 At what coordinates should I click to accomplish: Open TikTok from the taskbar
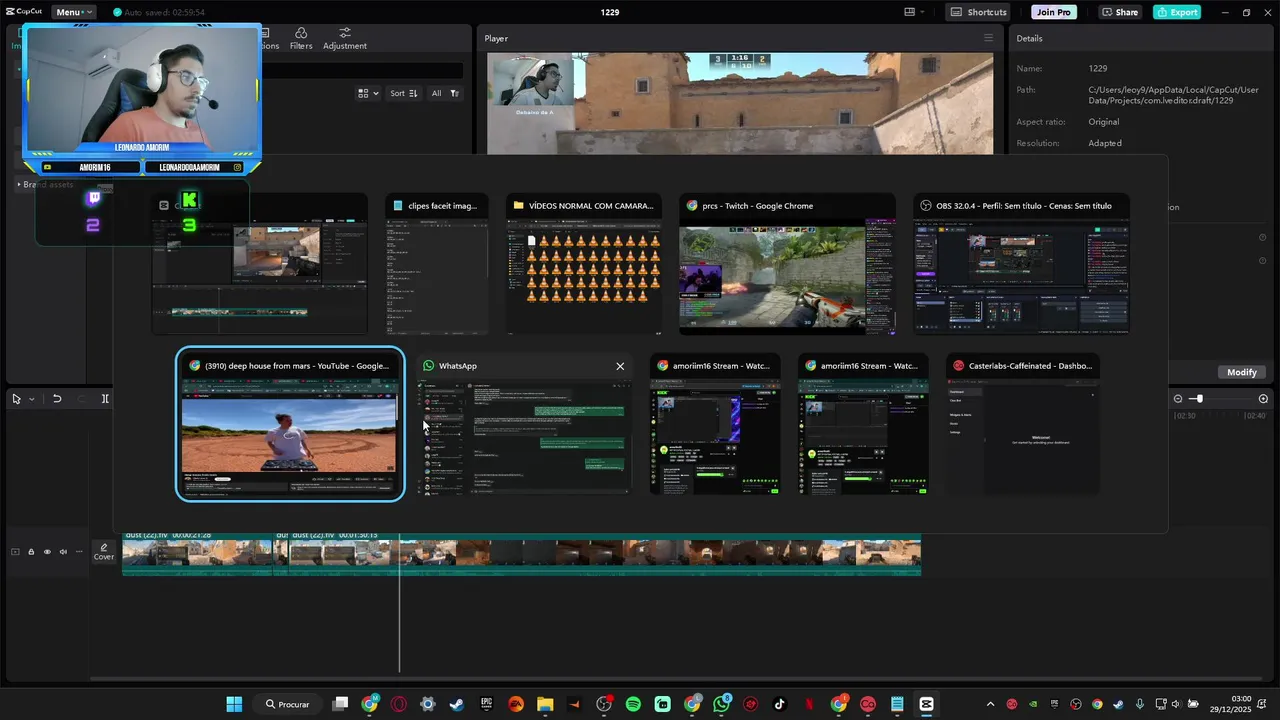click(x=780, y=704)
